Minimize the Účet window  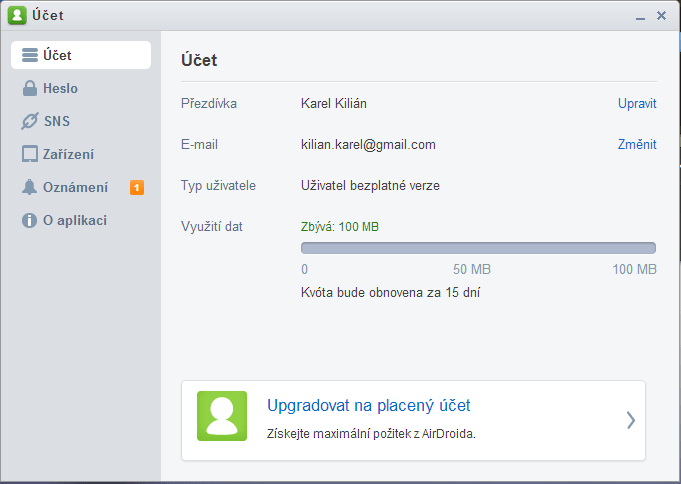pyautogui.click(x=640, y=17)
